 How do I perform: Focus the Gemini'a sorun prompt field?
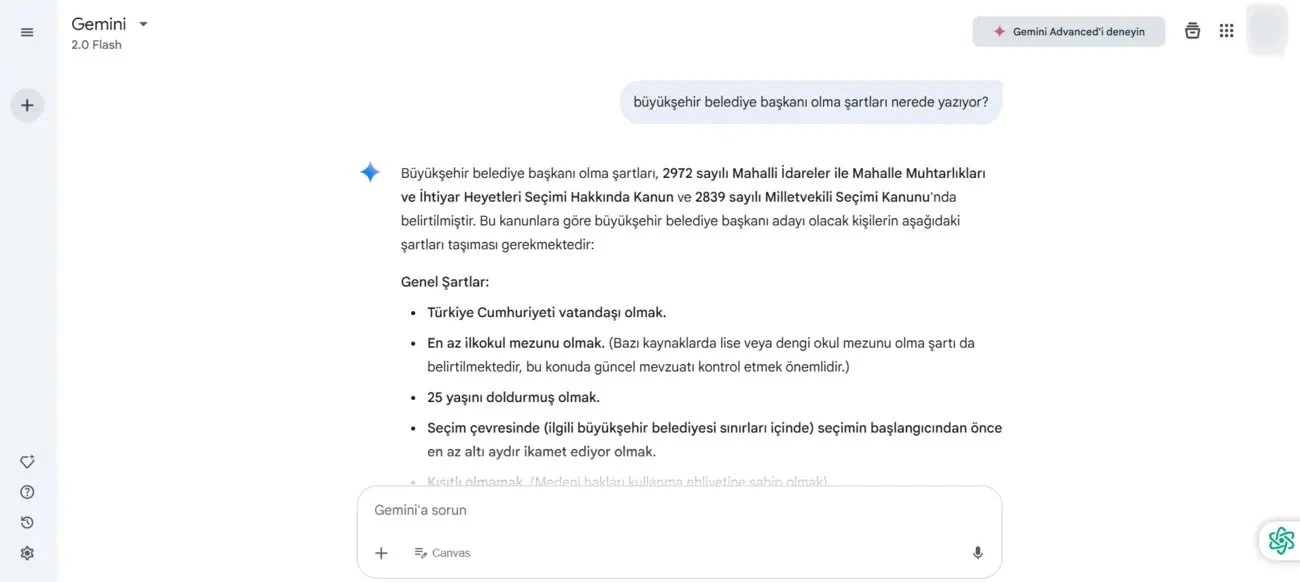click(x=679, y=510)
